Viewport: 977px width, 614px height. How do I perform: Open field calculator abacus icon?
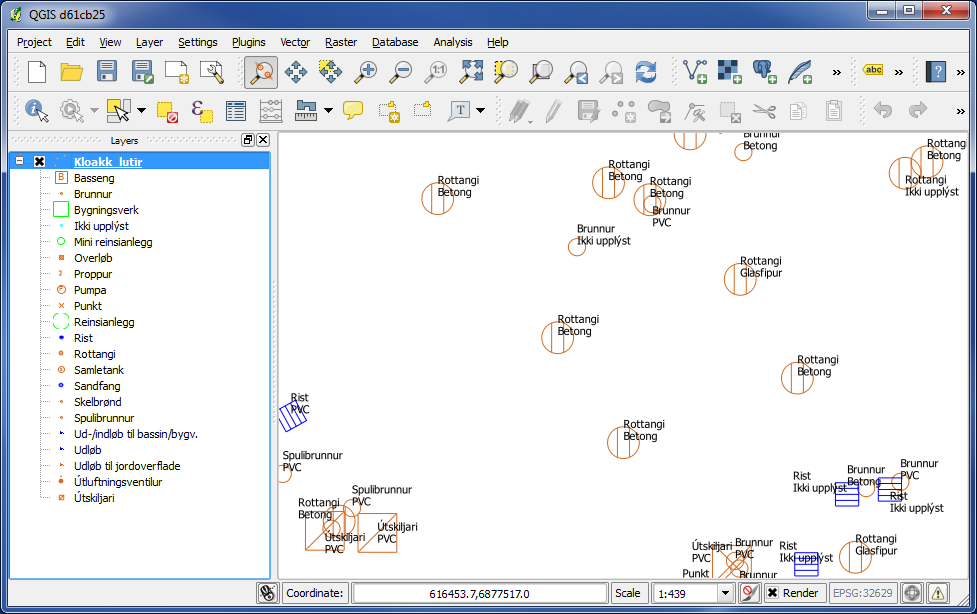click(271, 111)
